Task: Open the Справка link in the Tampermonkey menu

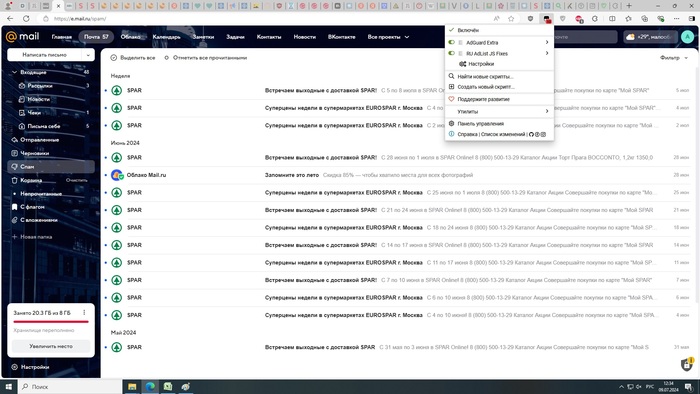Action: point(467,134)
